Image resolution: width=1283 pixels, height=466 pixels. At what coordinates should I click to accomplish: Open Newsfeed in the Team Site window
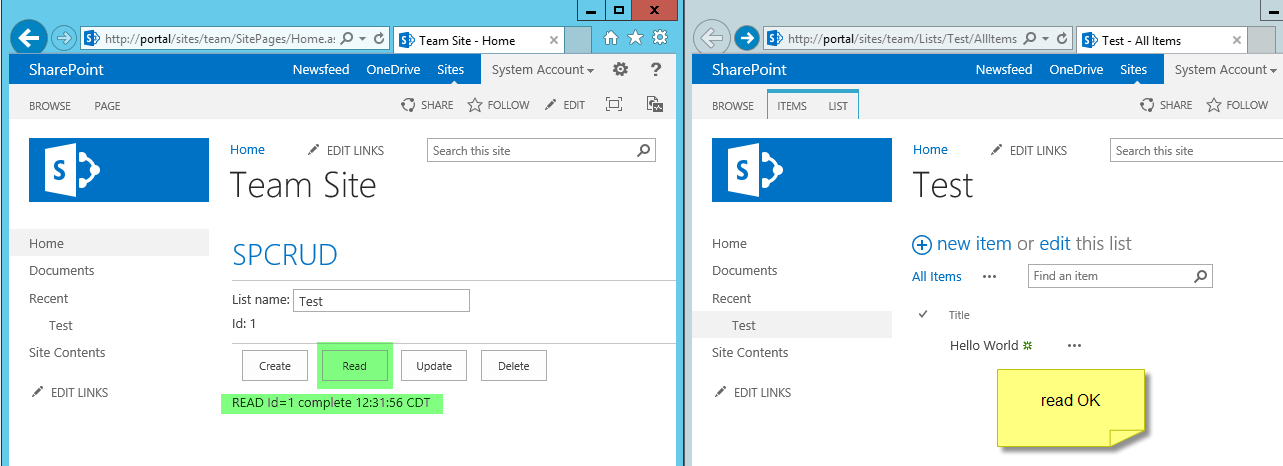coord(321,70)
